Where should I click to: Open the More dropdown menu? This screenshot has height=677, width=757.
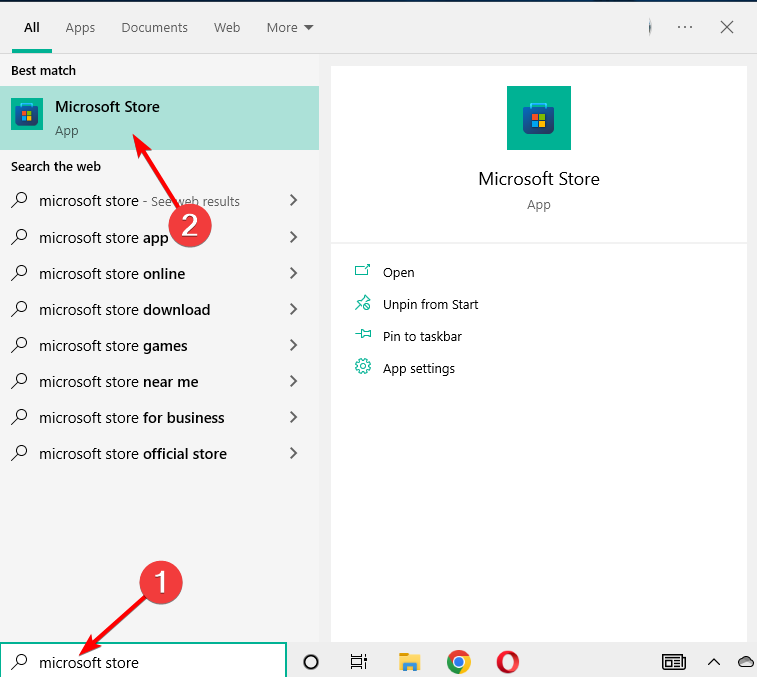pyautogui.click(x=290, y=28)
